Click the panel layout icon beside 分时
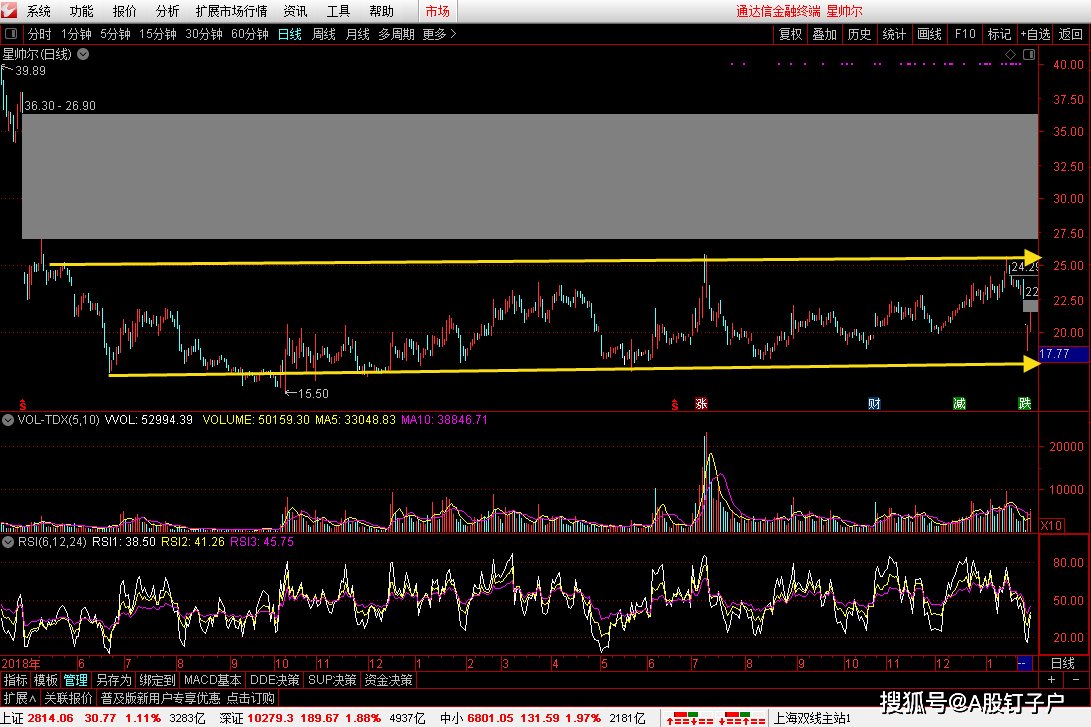This screenshot has height=727, width=1091. [11, 34]
